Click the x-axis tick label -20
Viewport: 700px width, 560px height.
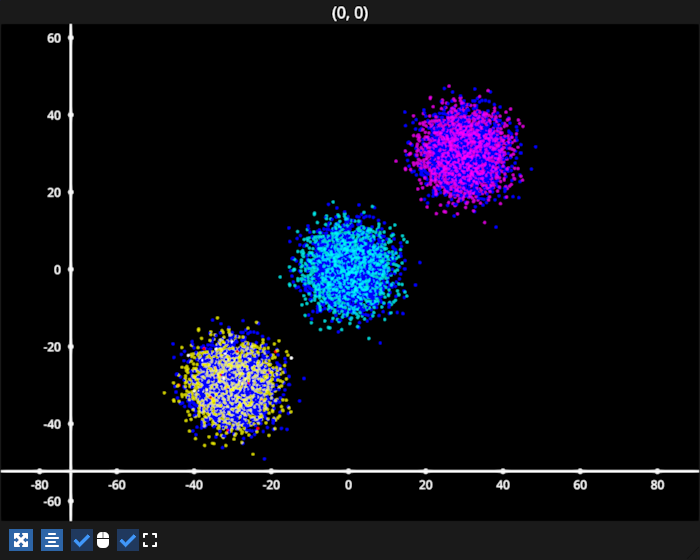pos(271,485)
